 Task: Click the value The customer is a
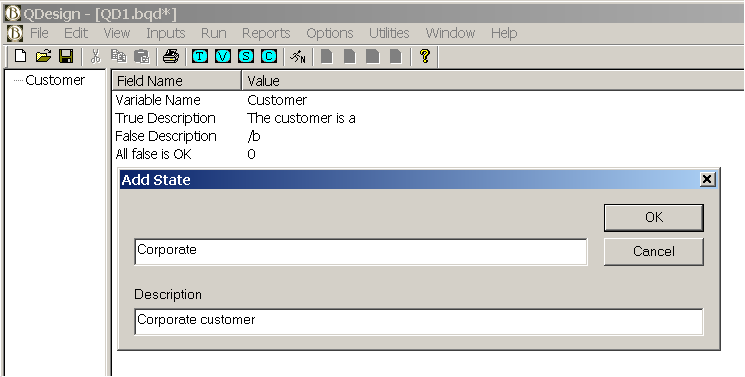301,118
